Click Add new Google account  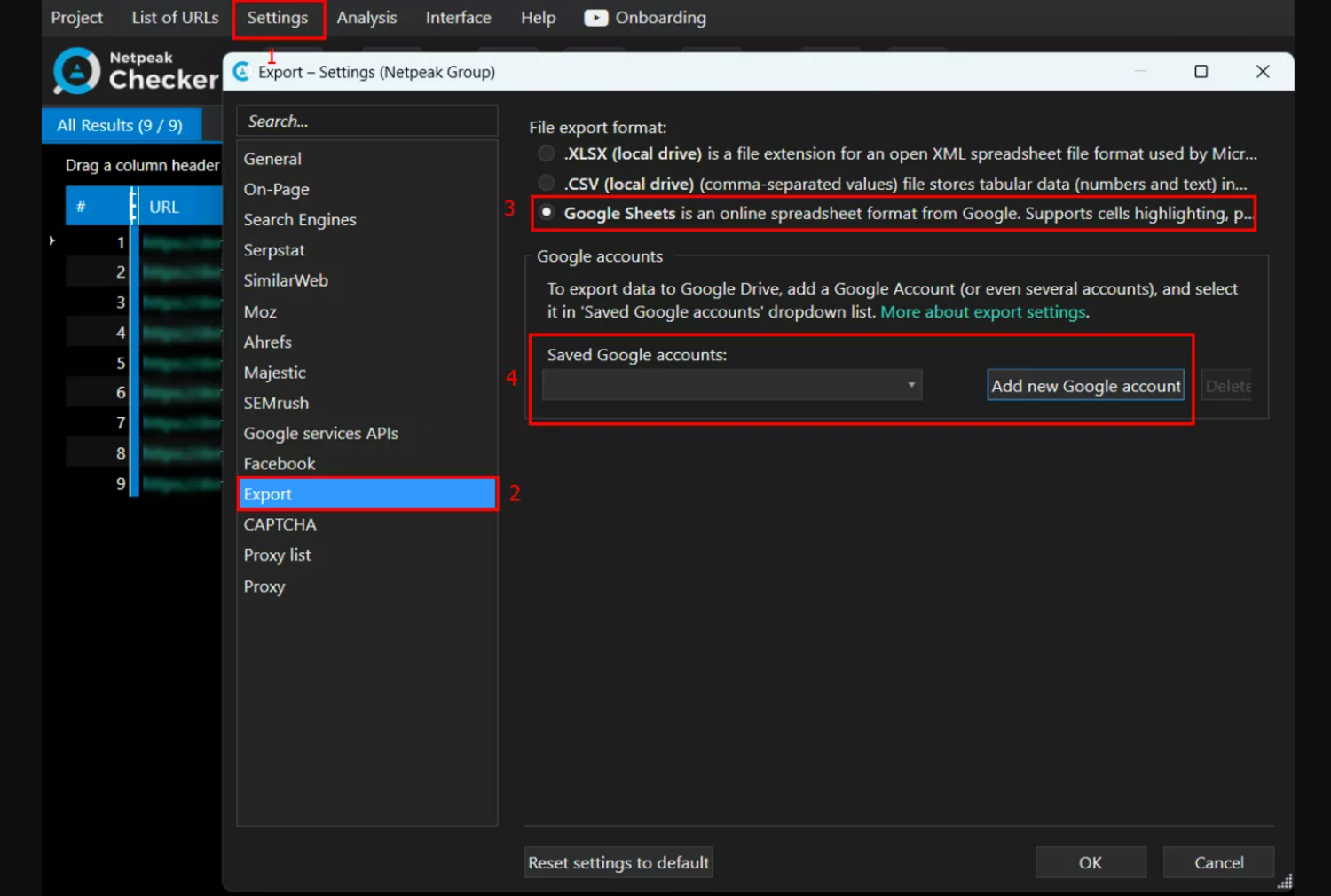point(1085,385)
